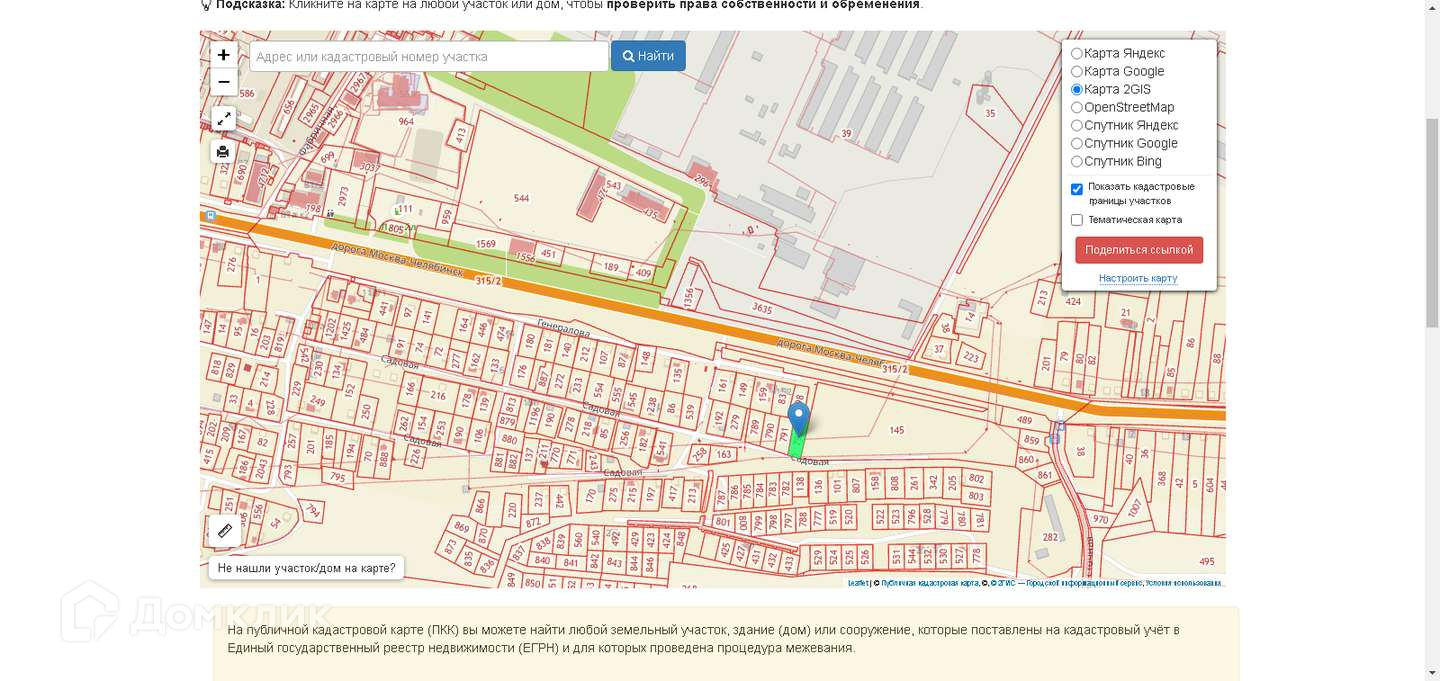The height and width of the screenshot is (681, 1440).
Task: Click parcel number 413 on map
Action: click(461, 135)
